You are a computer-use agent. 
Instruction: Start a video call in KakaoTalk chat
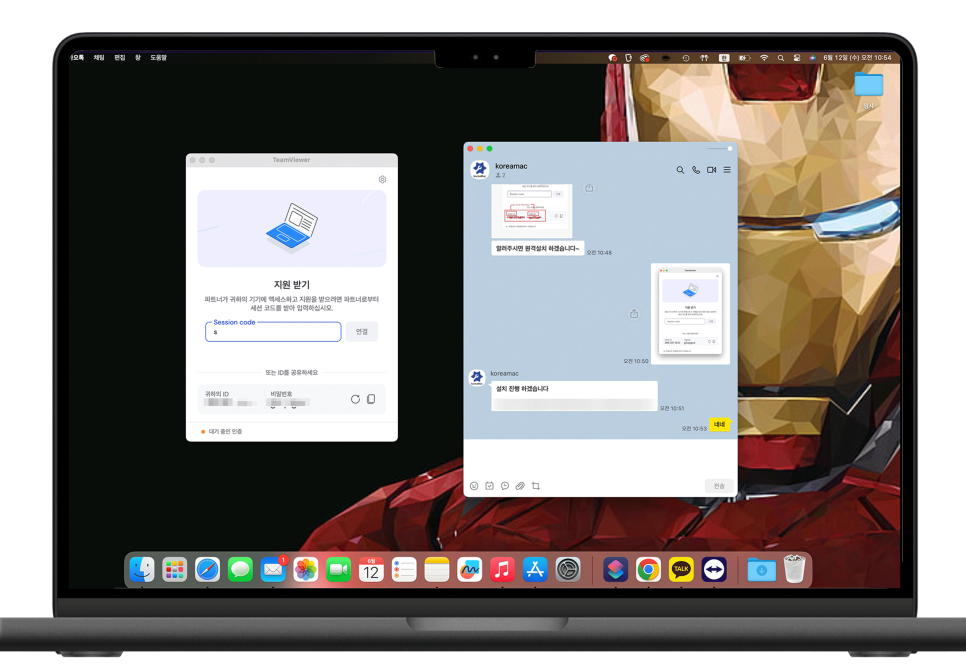[712, 170]
